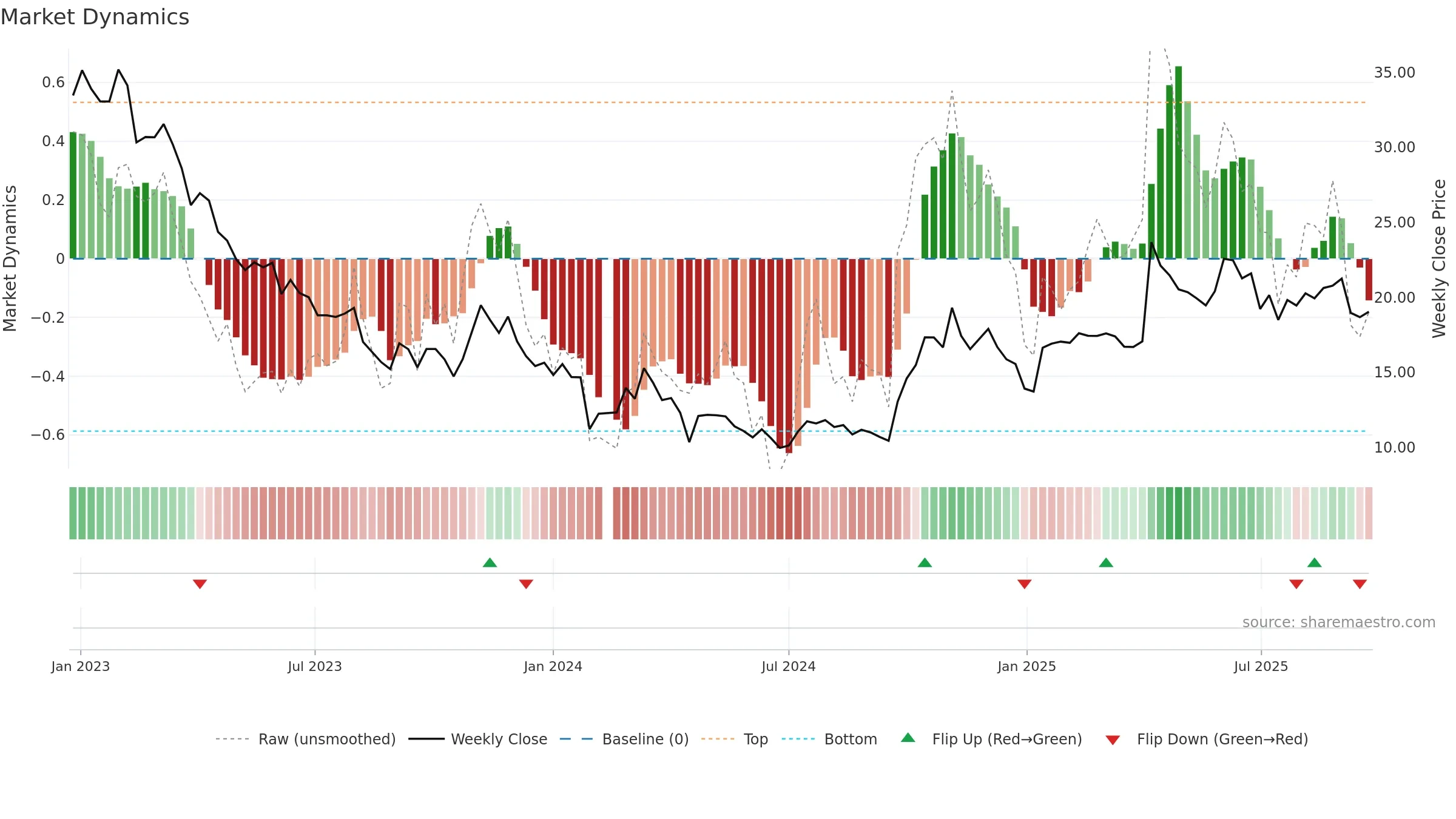
Task: Toggle the Bottom legend entry
Action: (829, 739)
